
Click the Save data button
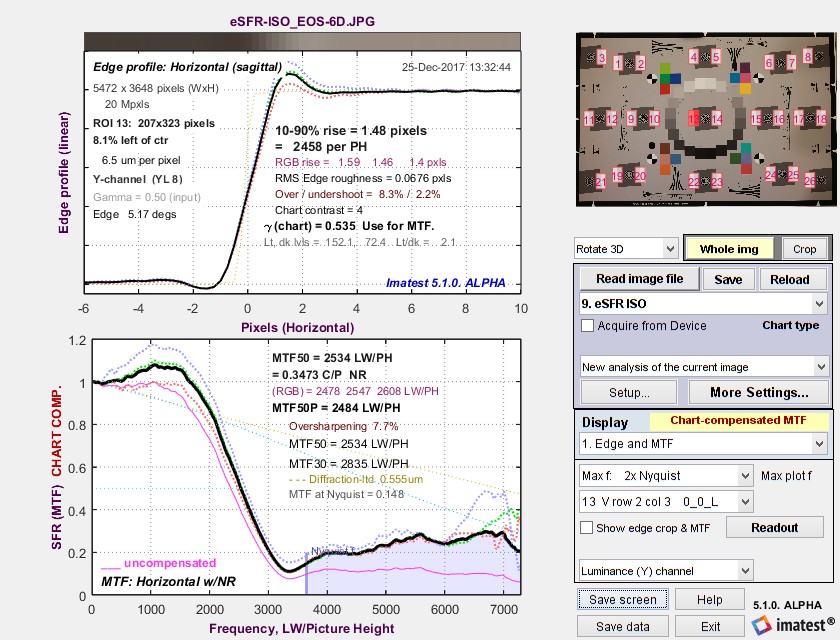coord(622,626)
